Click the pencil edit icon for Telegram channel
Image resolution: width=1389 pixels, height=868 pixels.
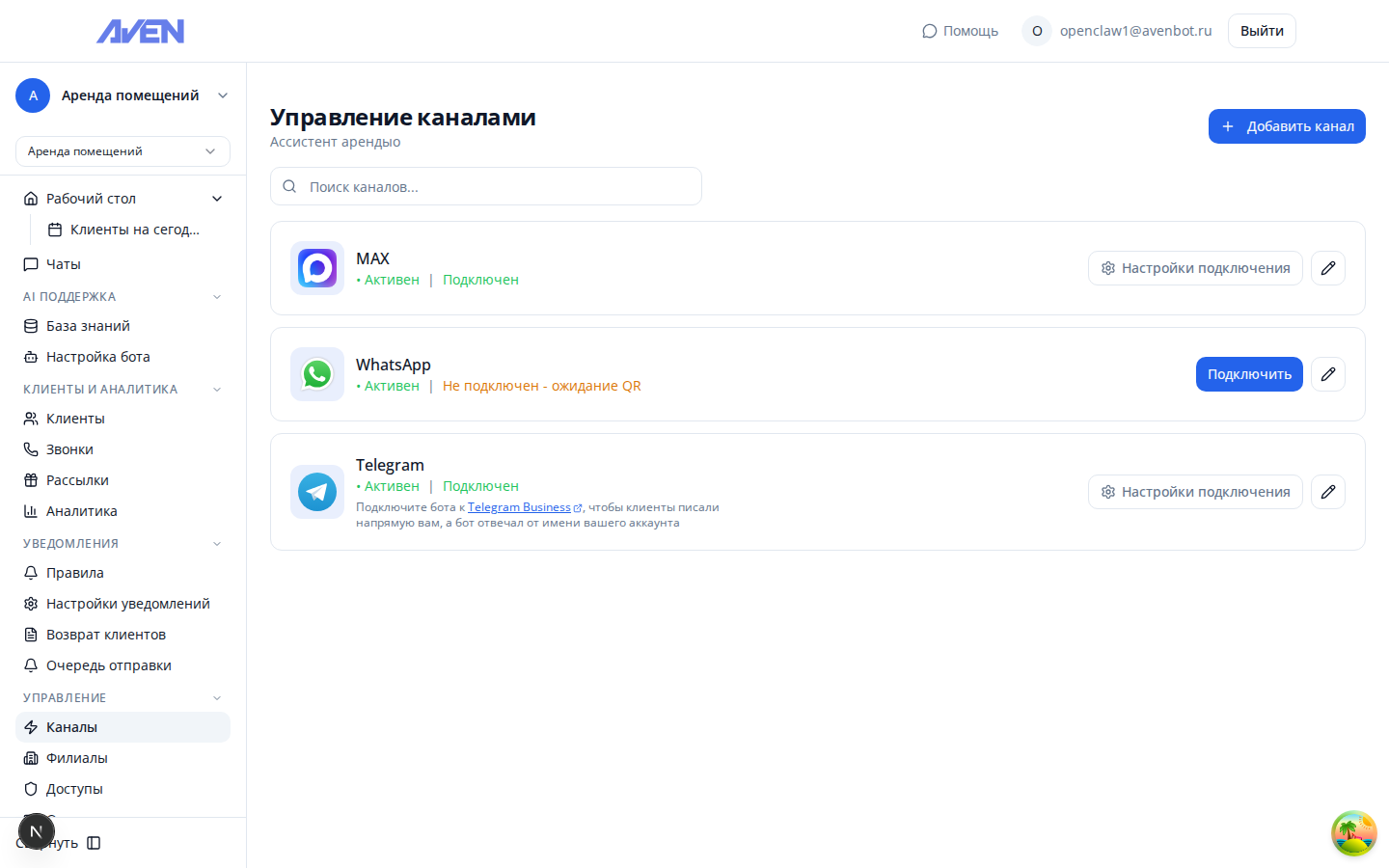(1327, 492)
